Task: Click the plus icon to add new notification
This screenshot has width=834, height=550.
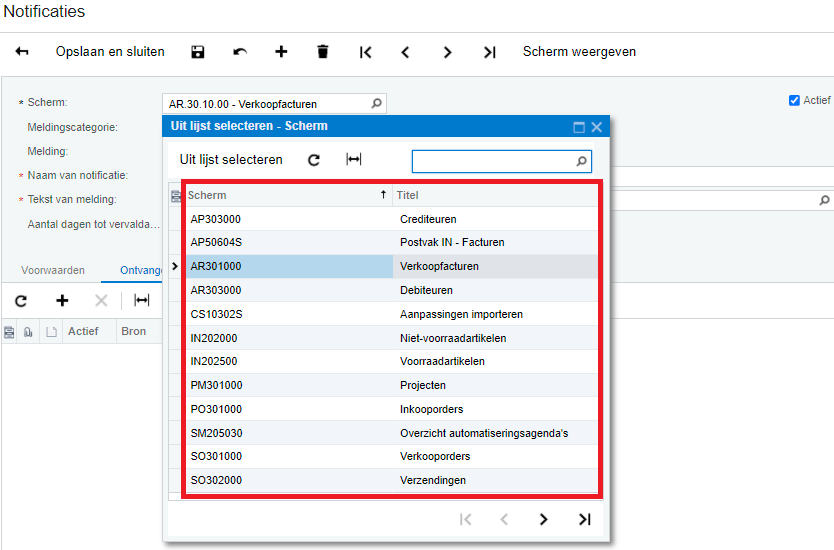Action: [281, 52]
